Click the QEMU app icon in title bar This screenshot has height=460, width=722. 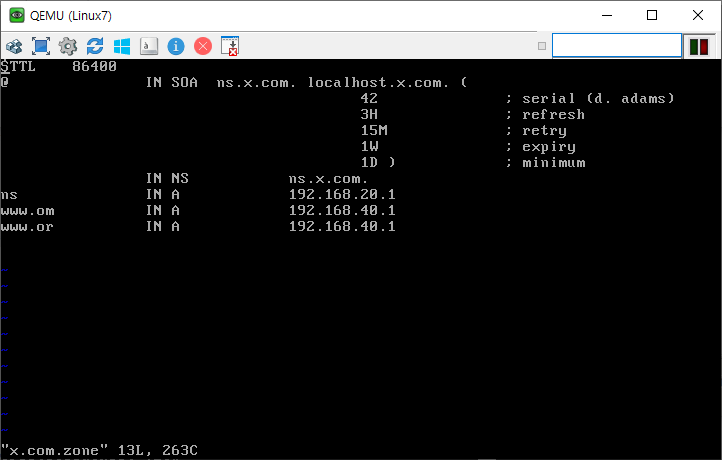[17, 15]
